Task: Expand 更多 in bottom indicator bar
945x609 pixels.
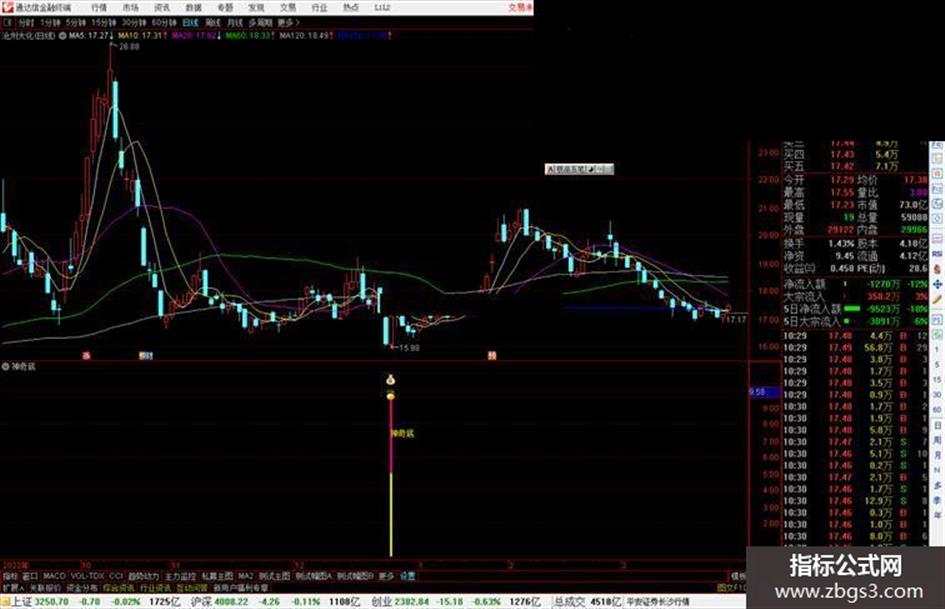Action: (386, 576)
